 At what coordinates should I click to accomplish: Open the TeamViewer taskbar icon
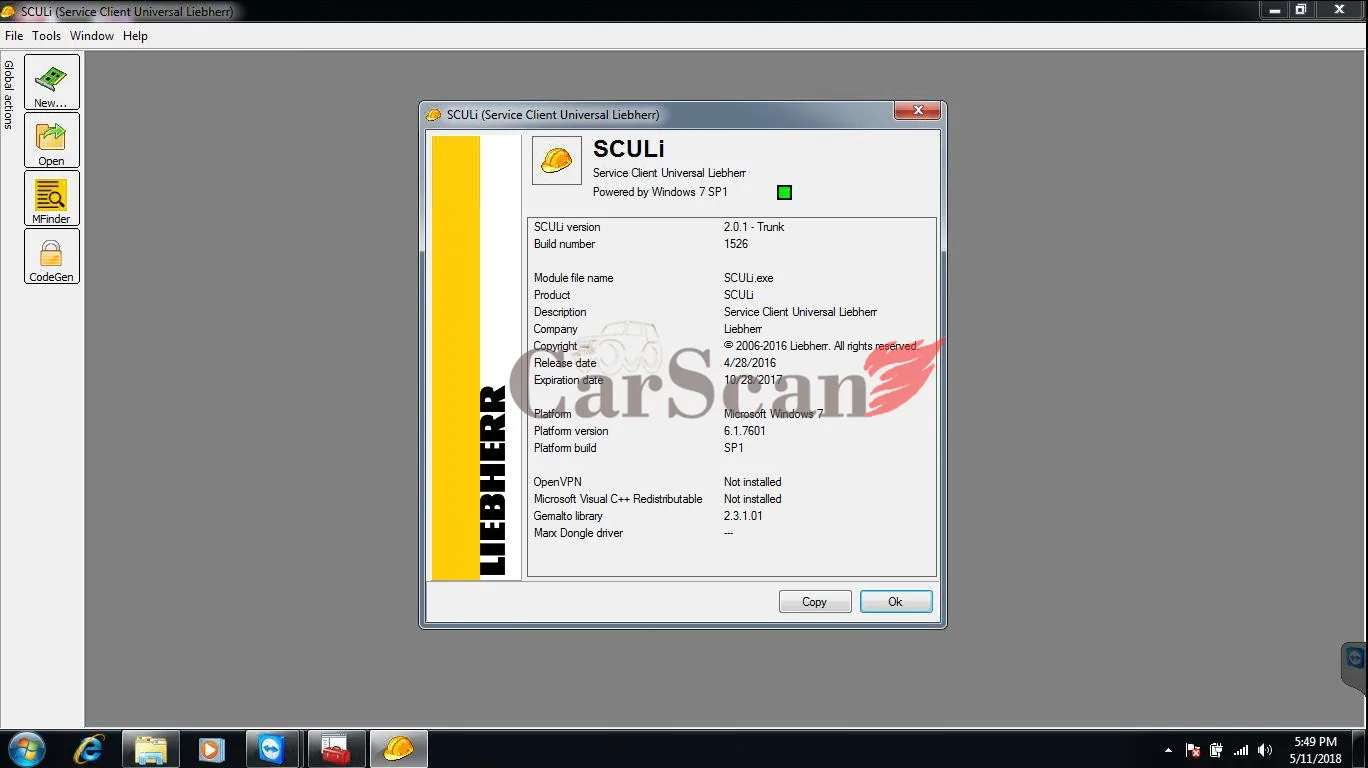273,749
